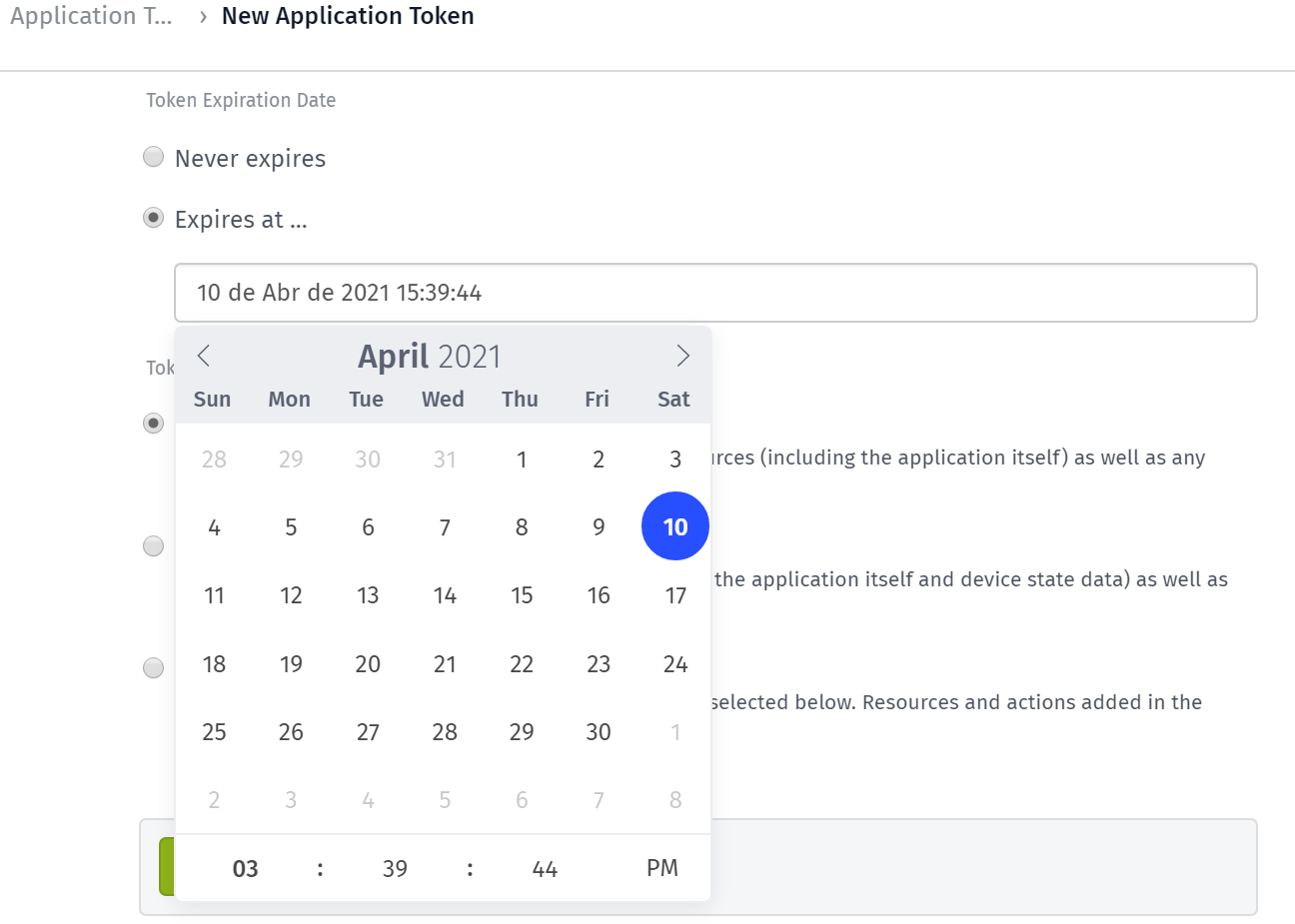Select the Expires at radio button
The image size is (1295, 924).
(x=153, y=218)
